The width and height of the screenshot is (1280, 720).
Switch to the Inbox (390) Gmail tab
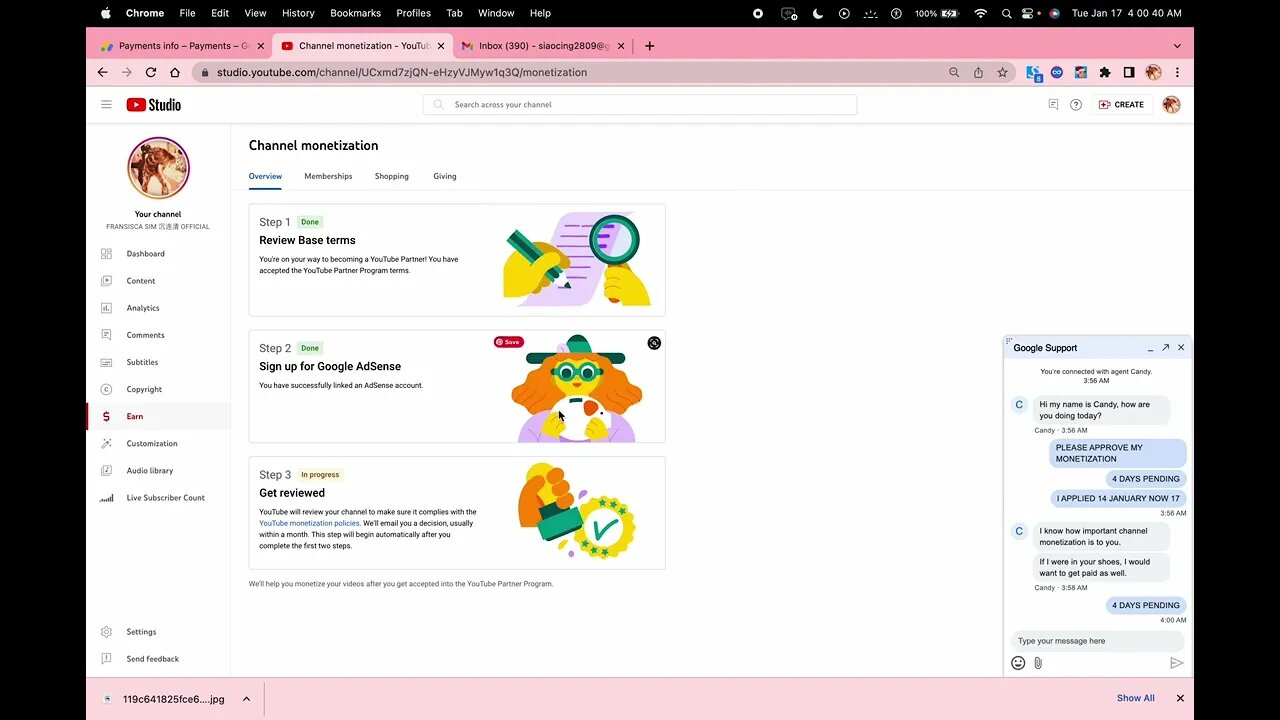(542, 46)
